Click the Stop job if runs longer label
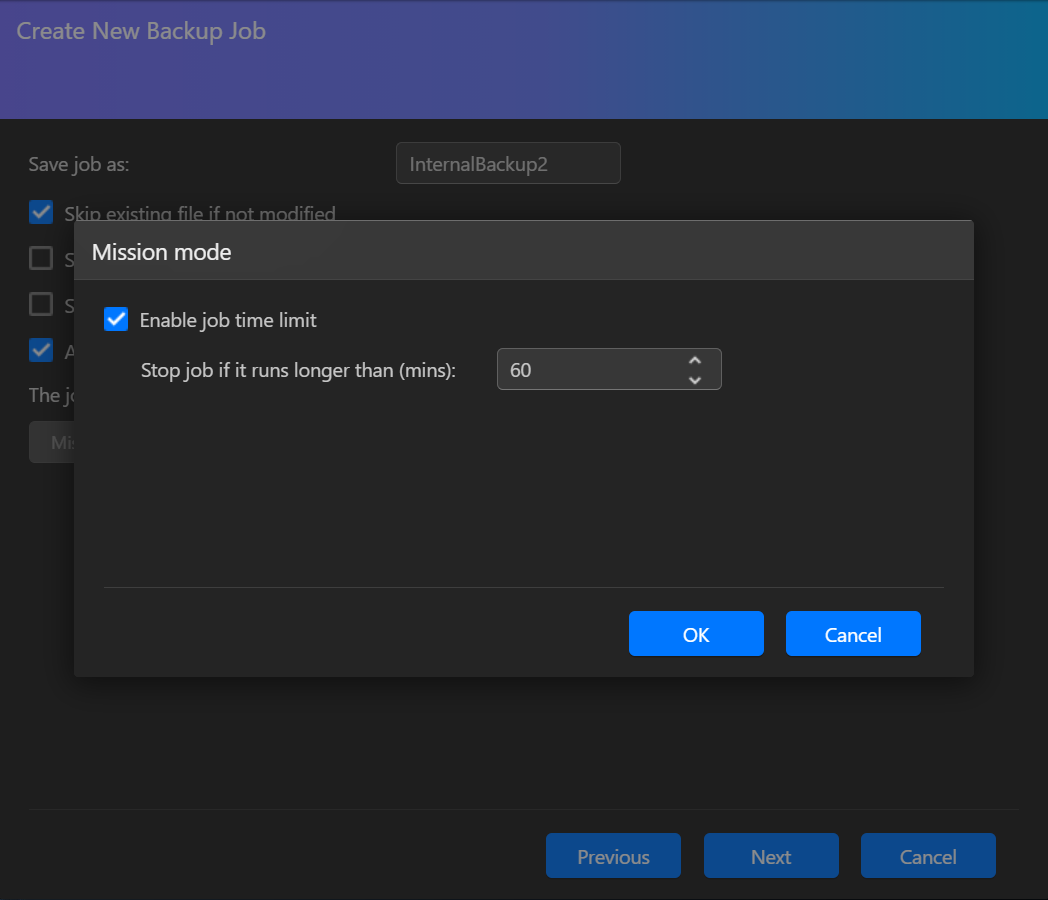The image size is (1048, 900). tap(298, 370)
